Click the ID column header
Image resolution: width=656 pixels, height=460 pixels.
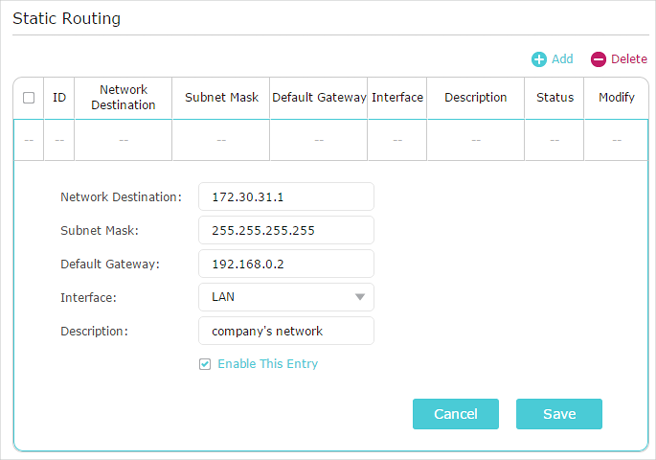[x=59, y=98]
